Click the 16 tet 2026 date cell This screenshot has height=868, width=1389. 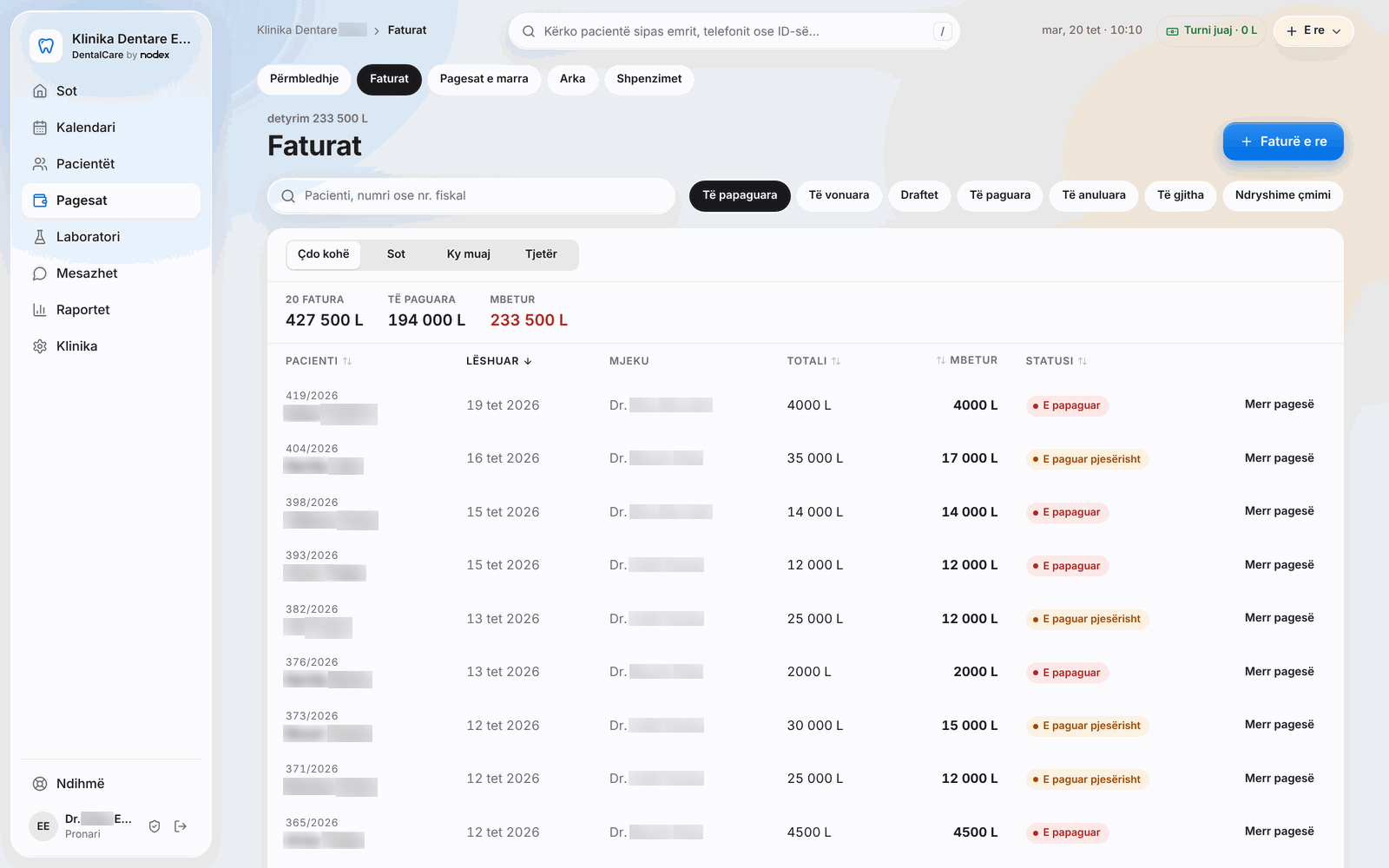(503, 458)
